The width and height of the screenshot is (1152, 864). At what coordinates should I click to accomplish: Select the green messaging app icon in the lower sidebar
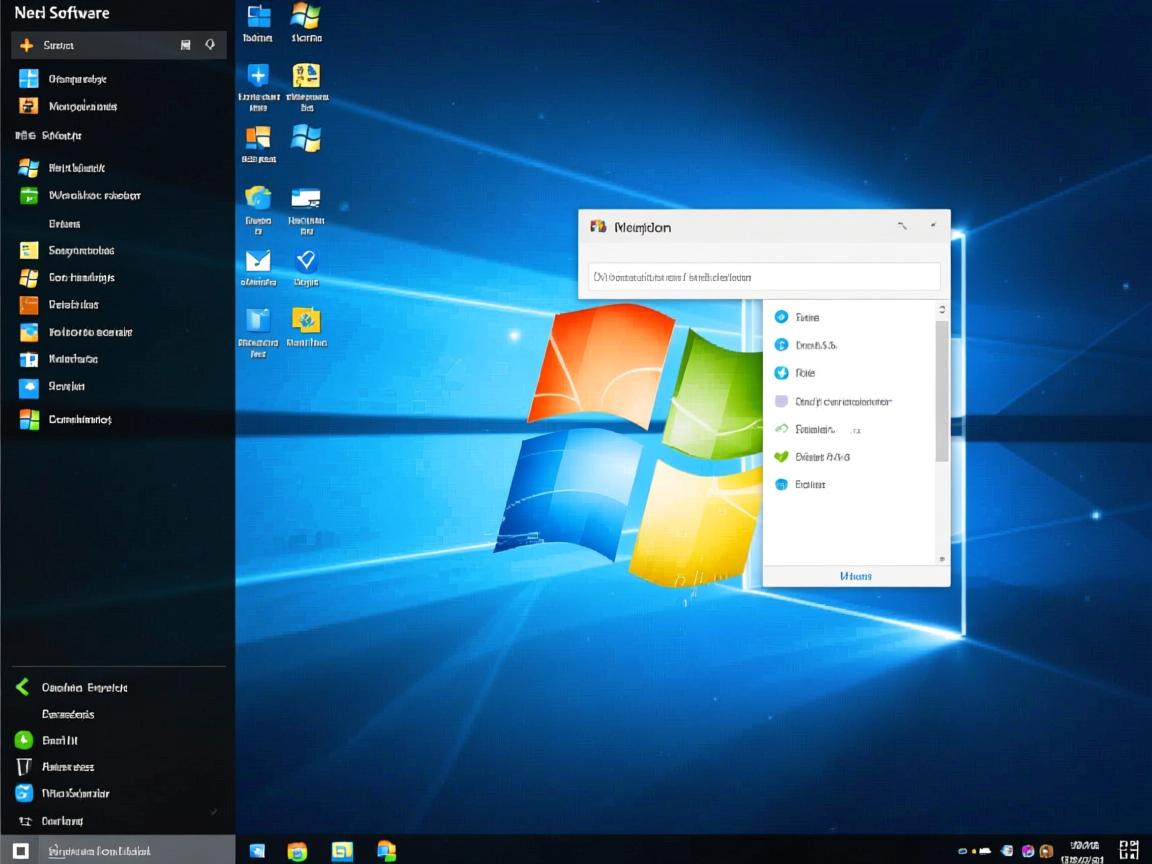pos(24,740)
